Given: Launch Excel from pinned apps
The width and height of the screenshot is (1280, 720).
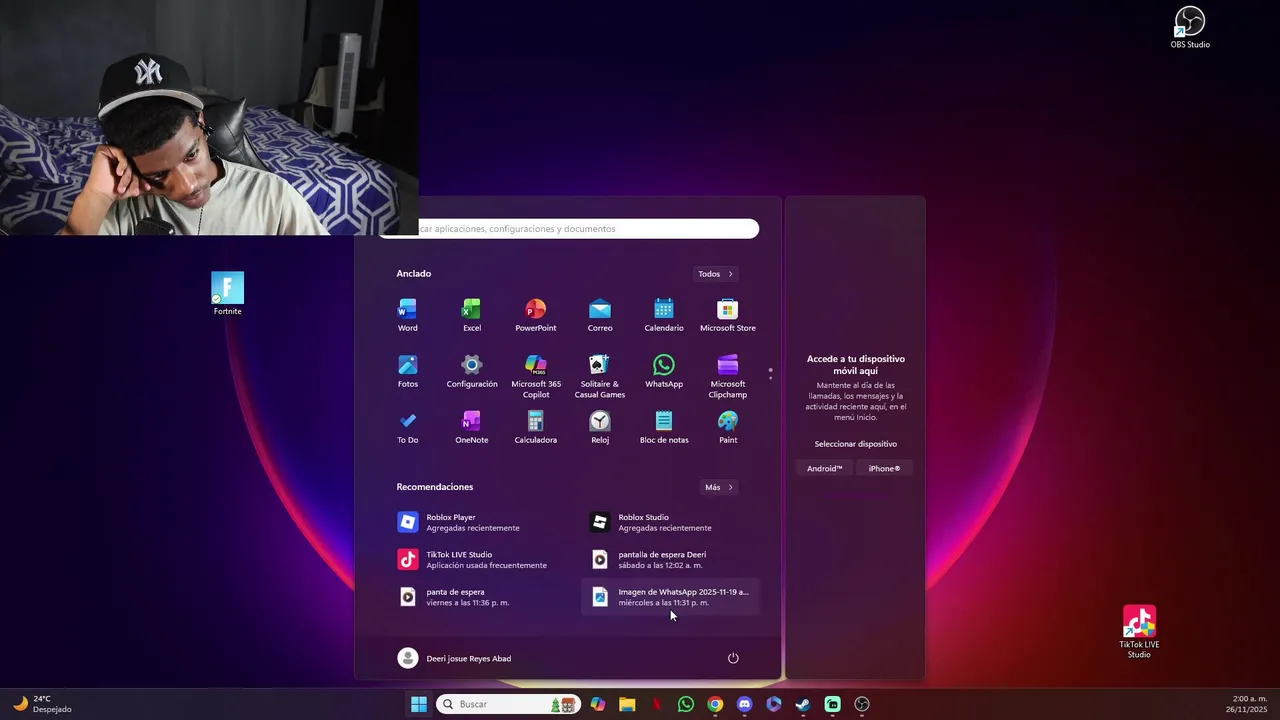Looking at the screenshot, I should click(471, 315).
